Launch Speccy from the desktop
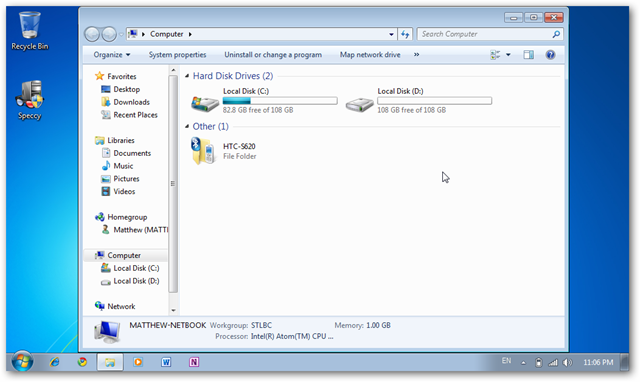Screen dimensions: 640x382 [29, 100]
